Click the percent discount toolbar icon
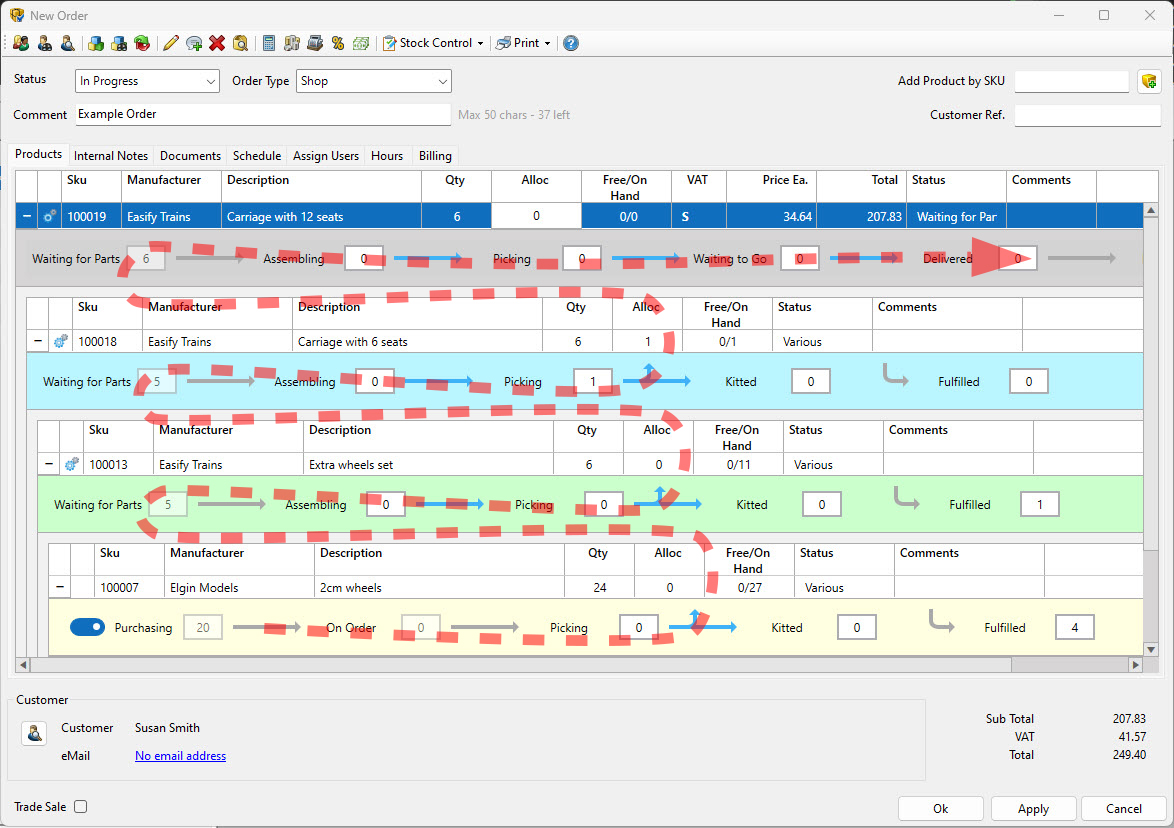Viewport: 1174px width, 828px height. coord(337,43)
